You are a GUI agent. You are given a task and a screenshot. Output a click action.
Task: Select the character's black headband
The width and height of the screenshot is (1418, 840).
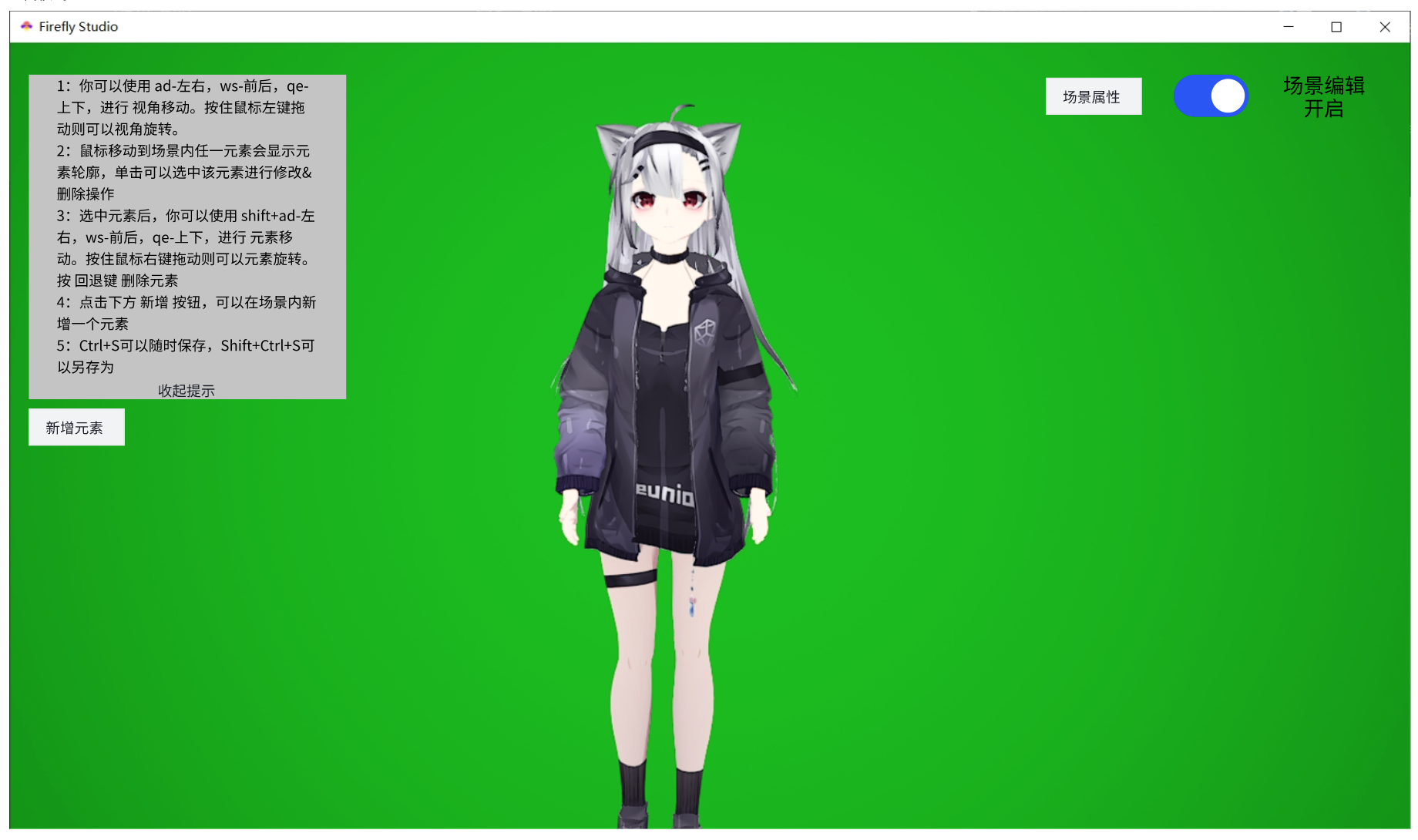point(667,140)
